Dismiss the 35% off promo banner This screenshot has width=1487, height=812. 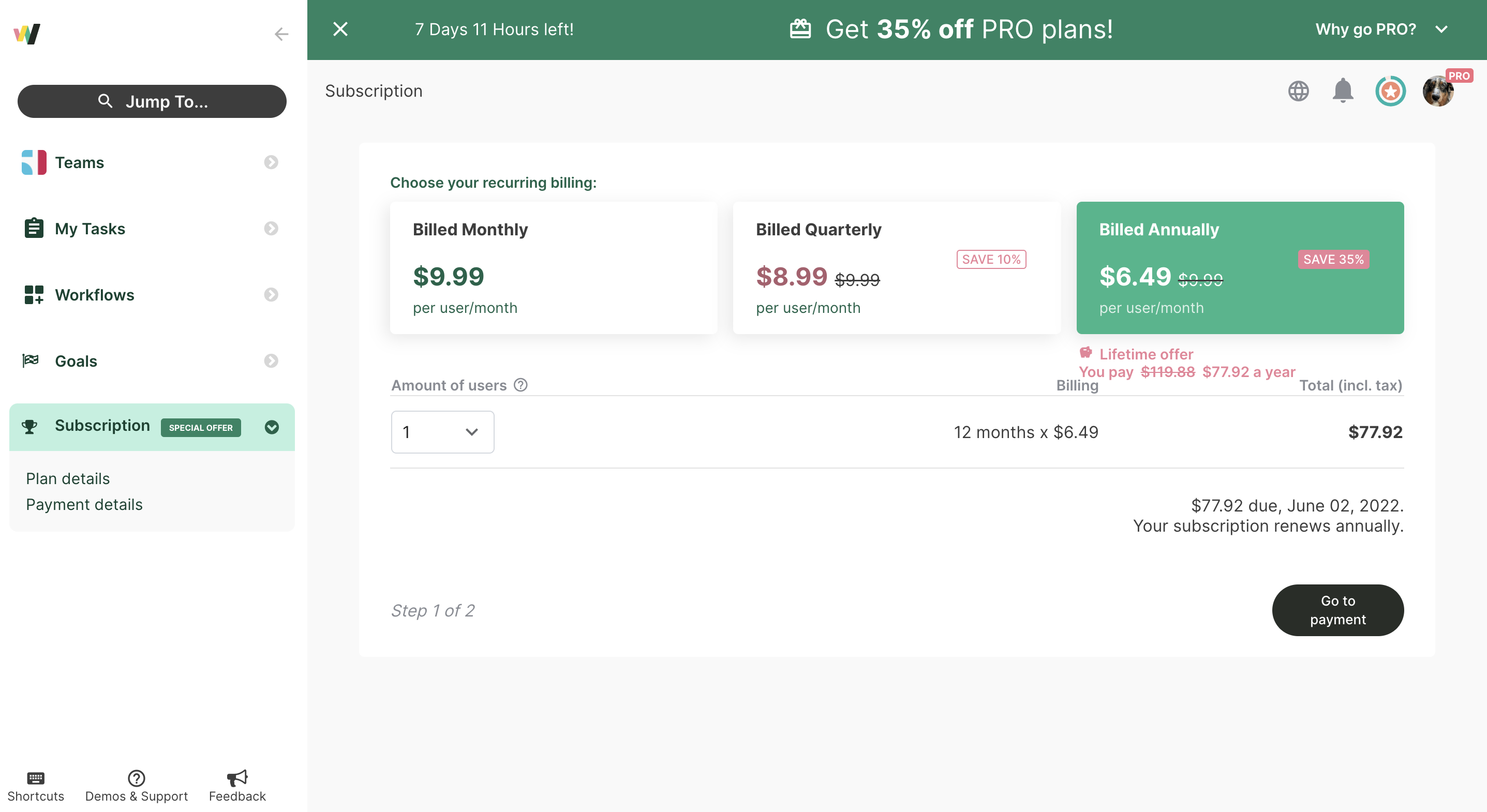[x=340, y=29]
